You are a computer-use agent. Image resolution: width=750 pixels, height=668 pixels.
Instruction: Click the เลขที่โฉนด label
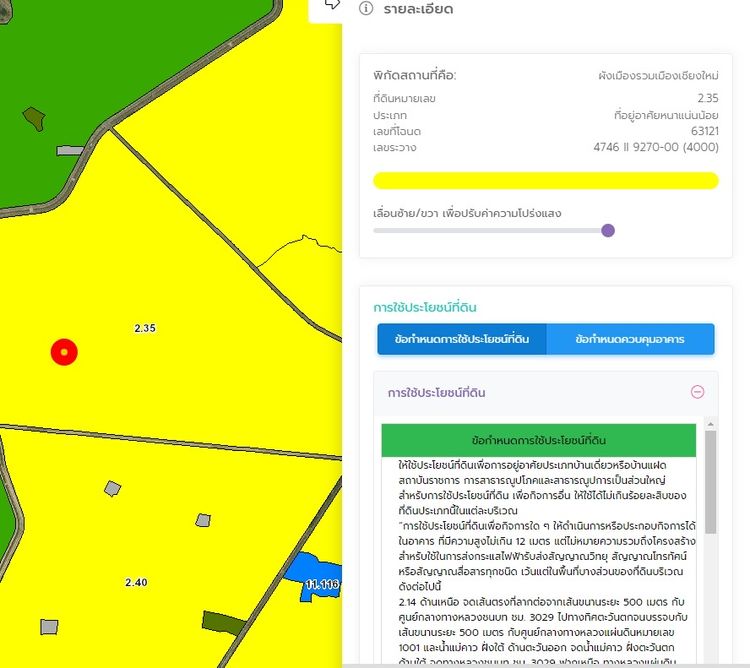coord(397,131)
